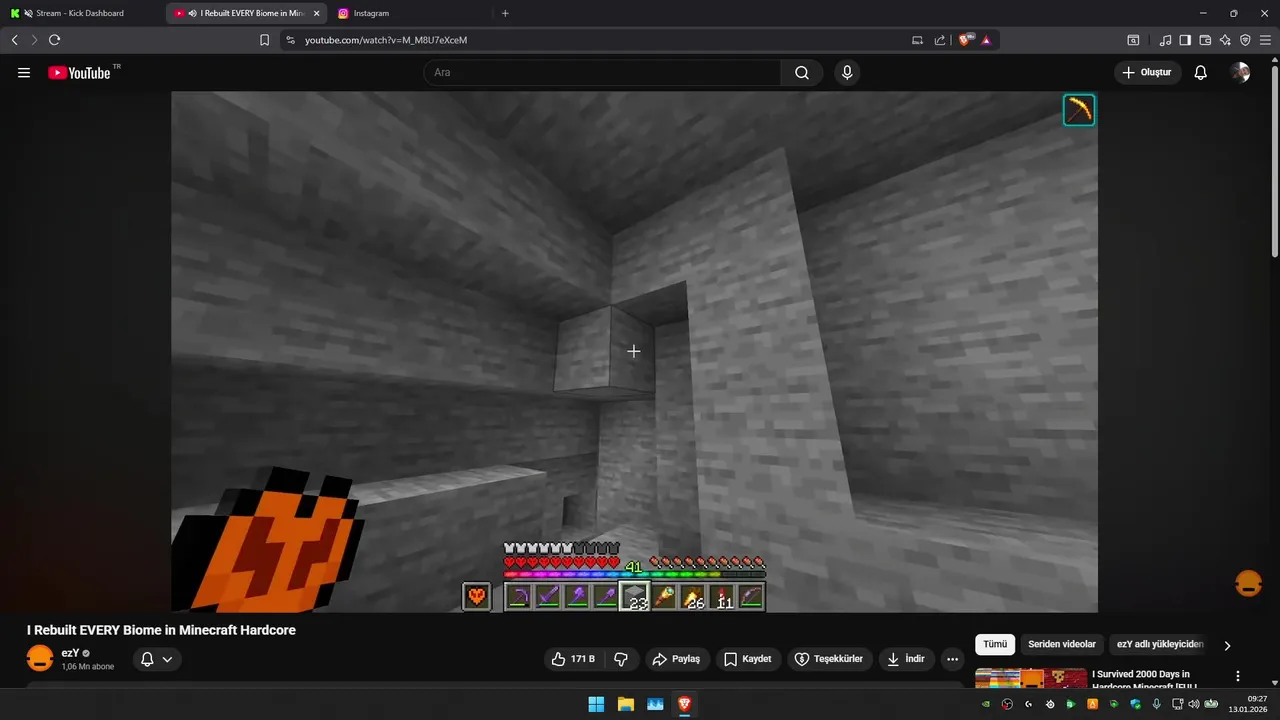Open the Brave main menu
This screenshot has width=1280, height=720.
[x=1265, y=40]
